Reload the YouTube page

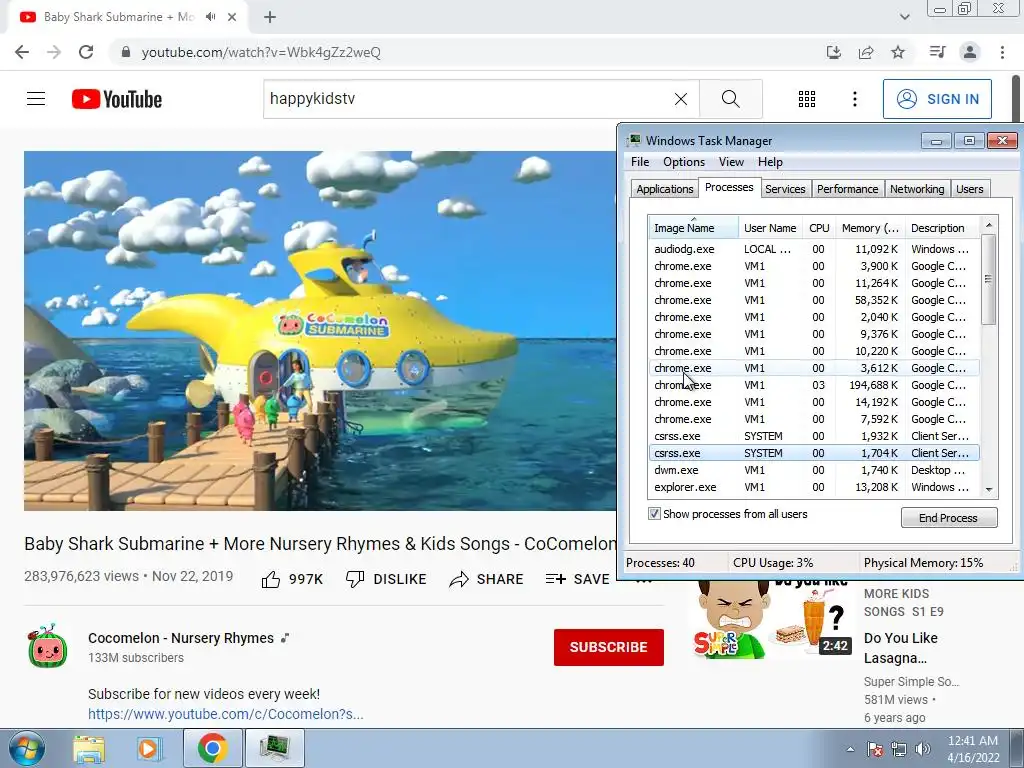(86, 52)
